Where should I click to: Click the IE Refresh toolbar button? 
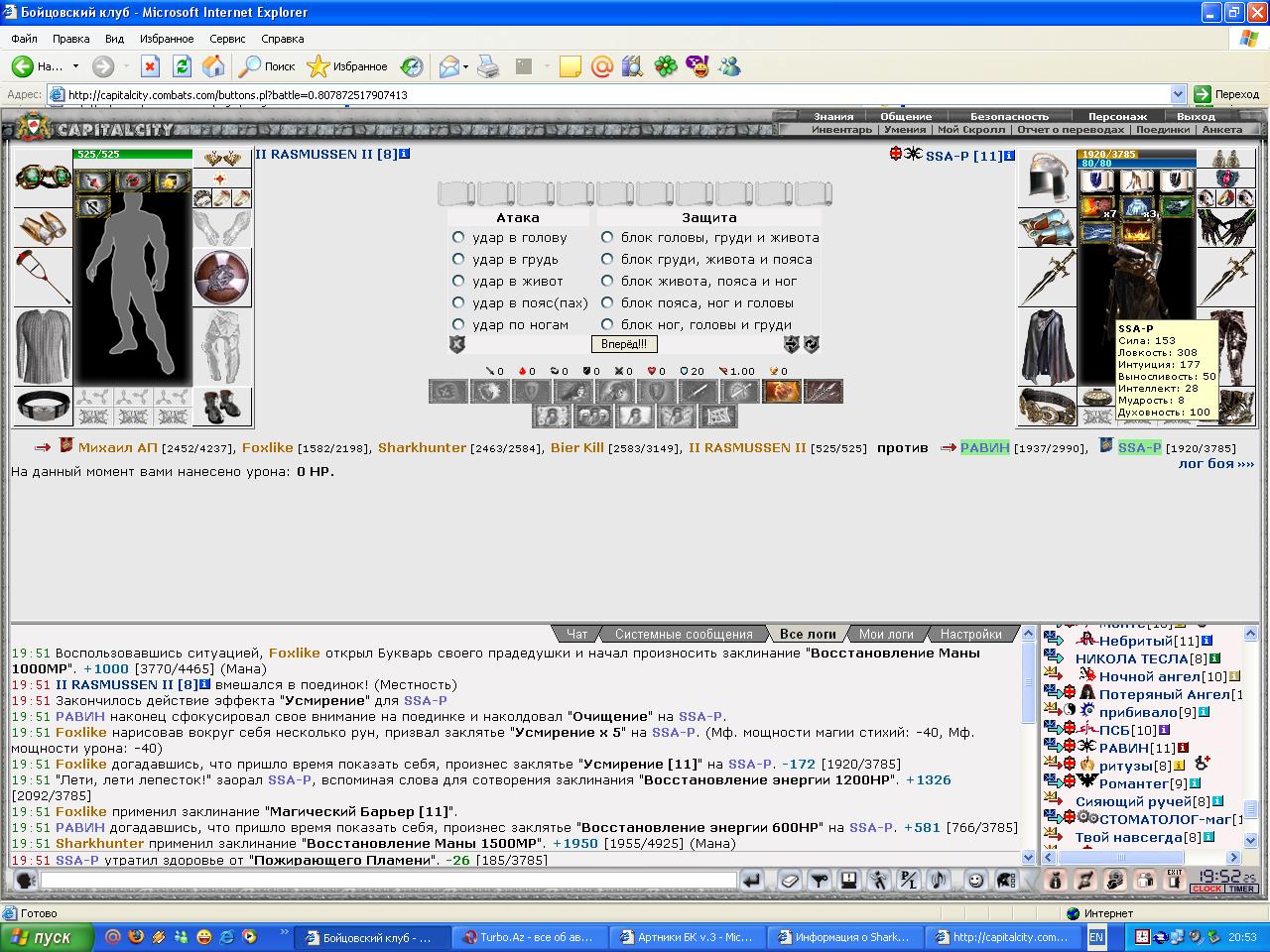[182, 66]
